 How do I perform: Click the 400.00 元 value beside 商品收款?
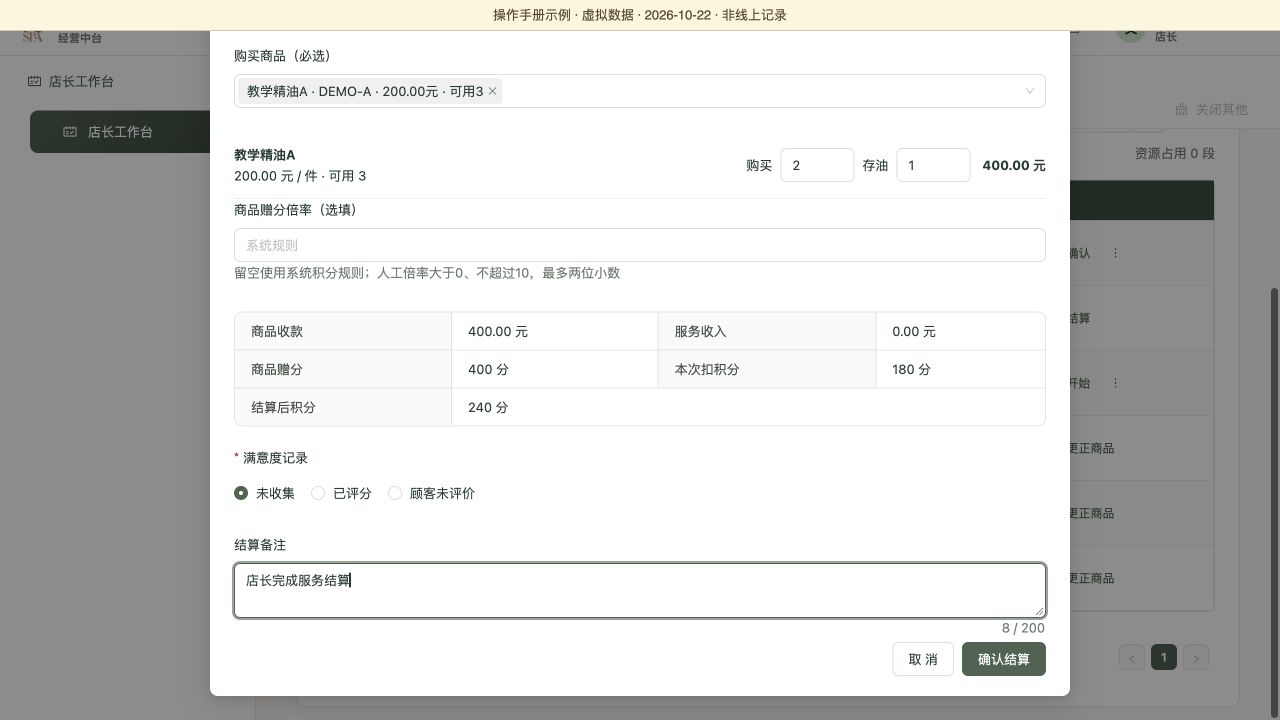coord(498,331)
